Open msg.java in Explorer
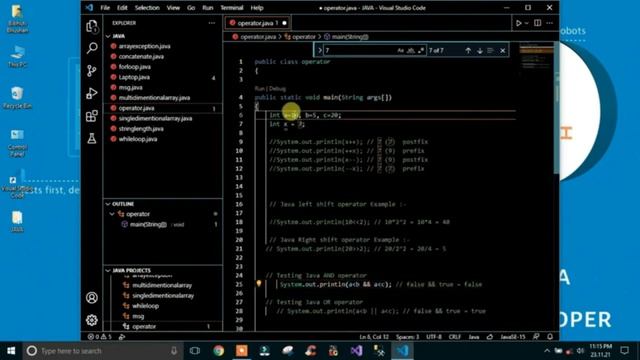The width and height of the screenshot is (640, 360). [x=131, y=87]
